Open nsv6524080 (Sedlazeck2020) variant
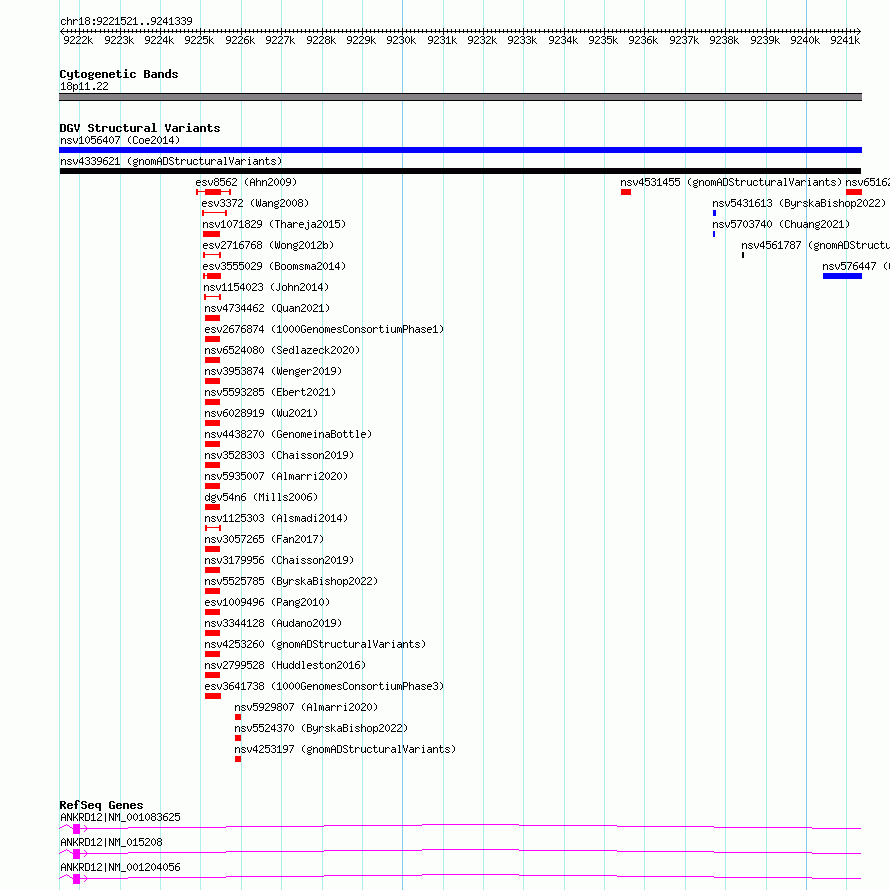The height and width of the screenshot is (890, 890). click(282, 350)
